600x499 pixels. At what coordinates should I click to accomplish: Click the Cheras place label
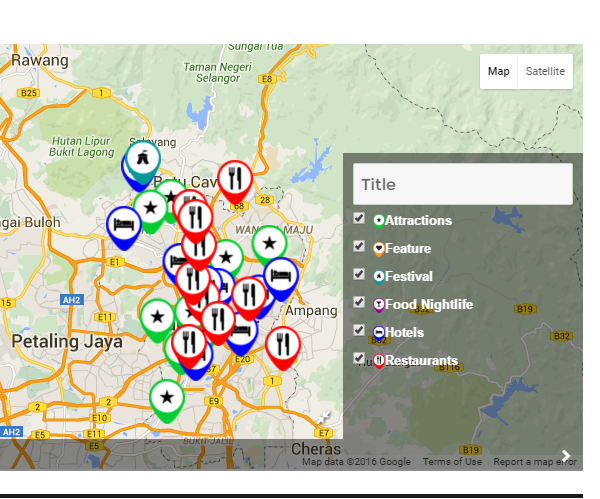point(316,449)
